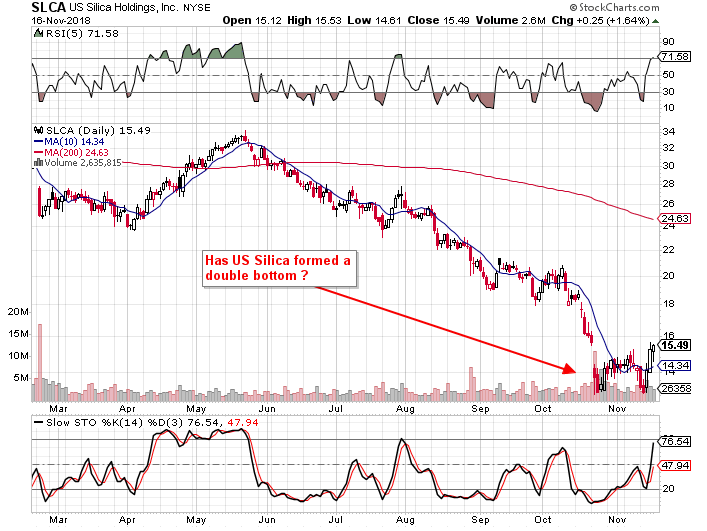Click the 20M label on the volume axis
The width and height of the screenshot is (707, 531).
[x=18, y=312]
